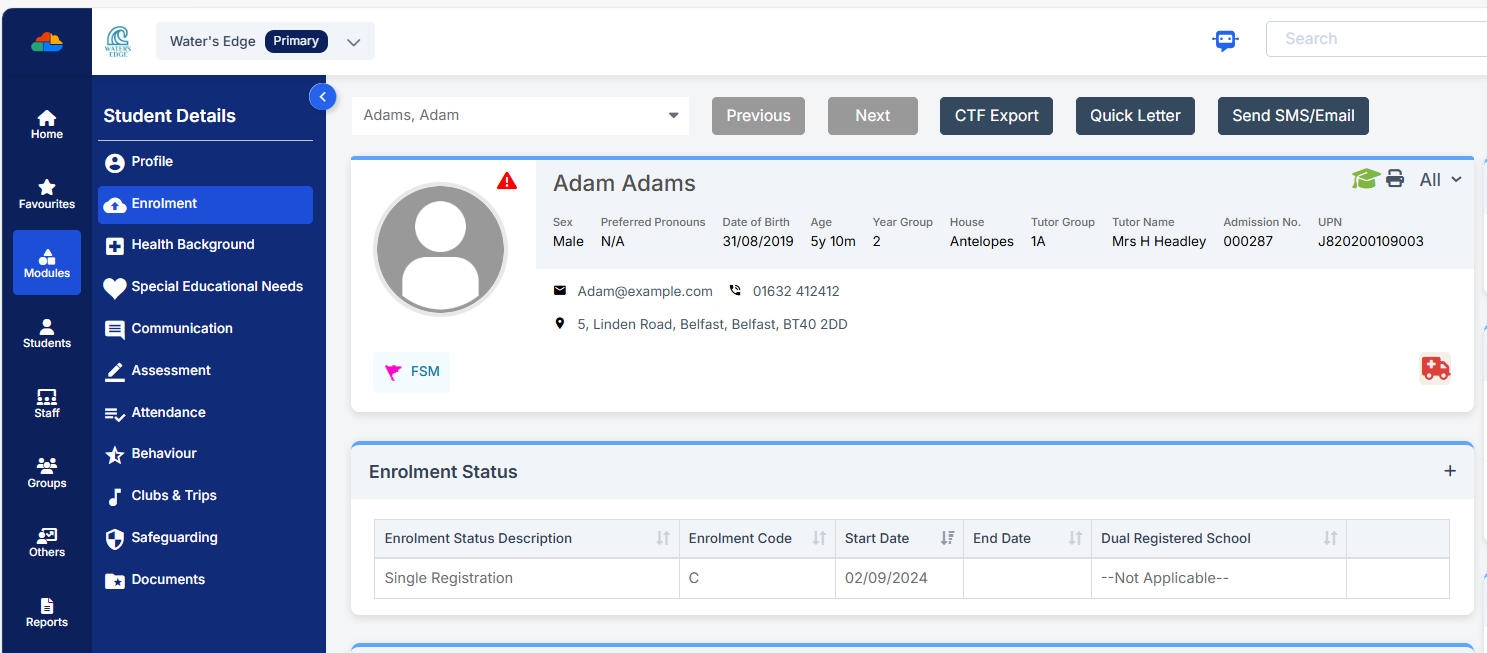Click the Admission No. value 000287

pyautogui.click(x=1248, y=241)
